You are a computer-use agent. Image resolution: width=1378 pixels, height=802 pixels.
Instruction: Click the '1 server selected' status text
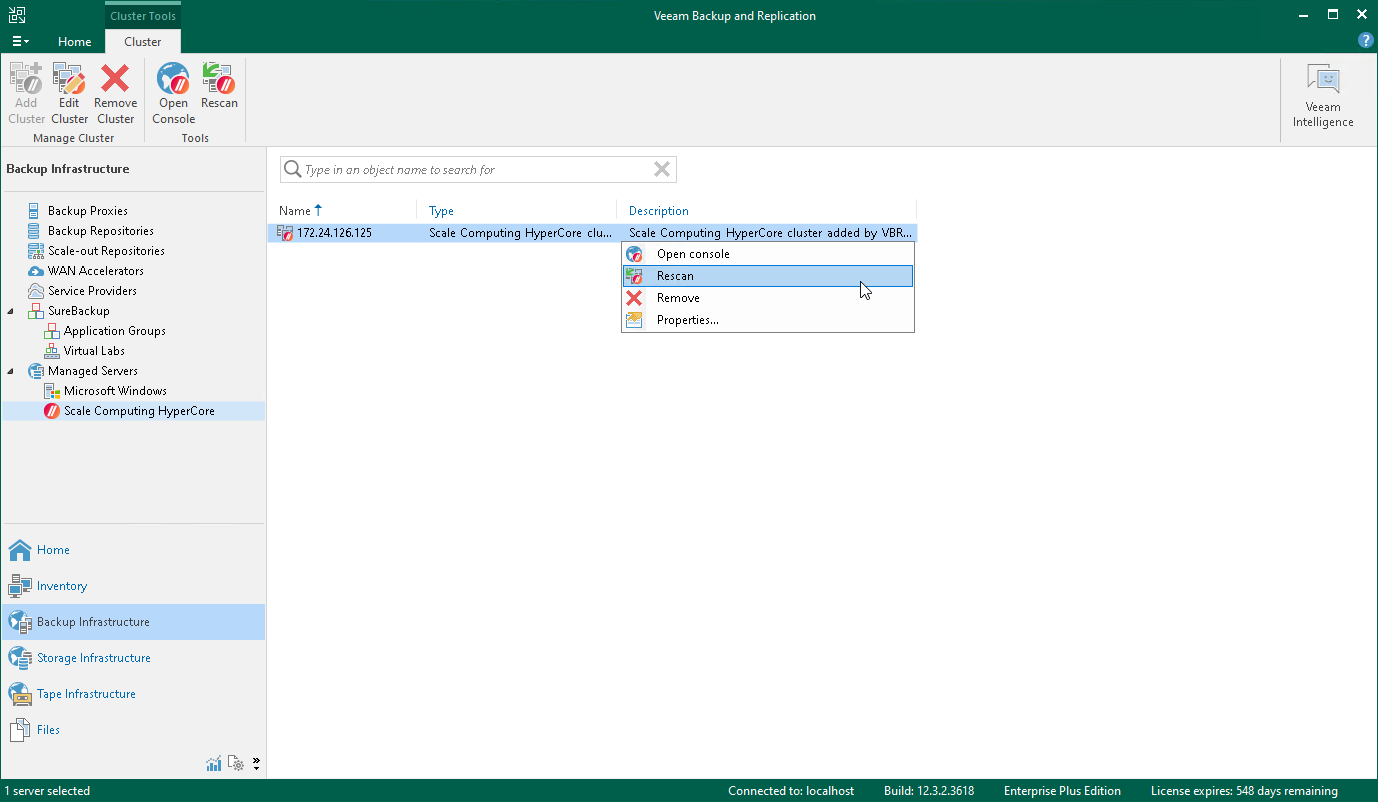(47, 791)
